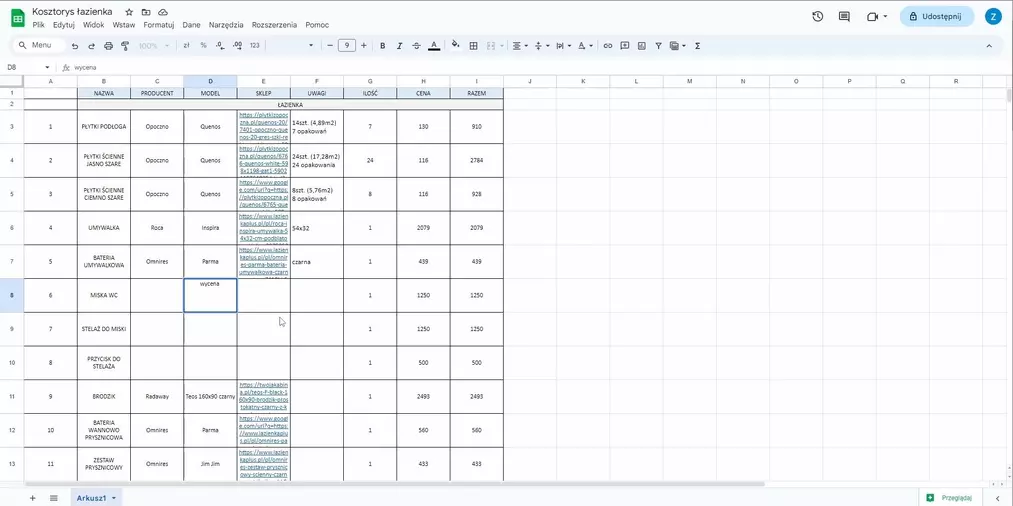Click the Undo arrow in the toolbar

point(75,46)
